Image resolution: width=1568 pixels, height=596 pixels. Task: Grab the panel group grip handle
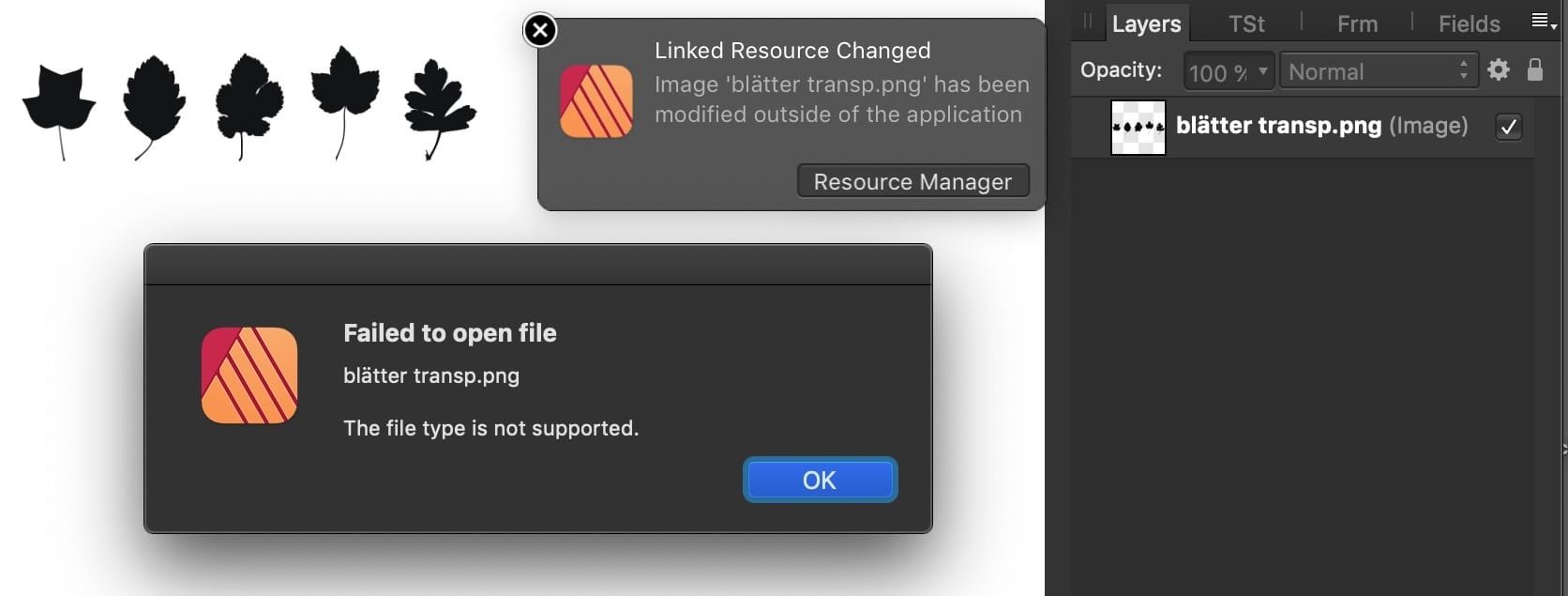coord(1088,22)
